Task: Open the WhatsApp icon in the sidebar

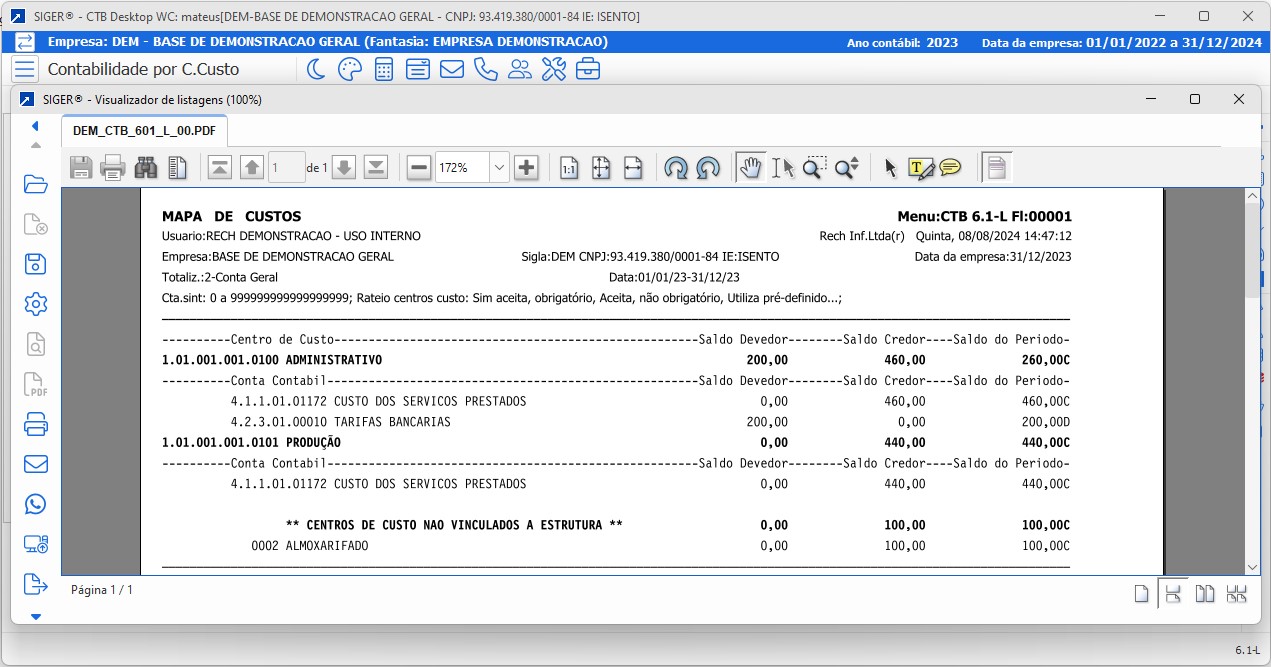Action: click(x=35, y=505)
